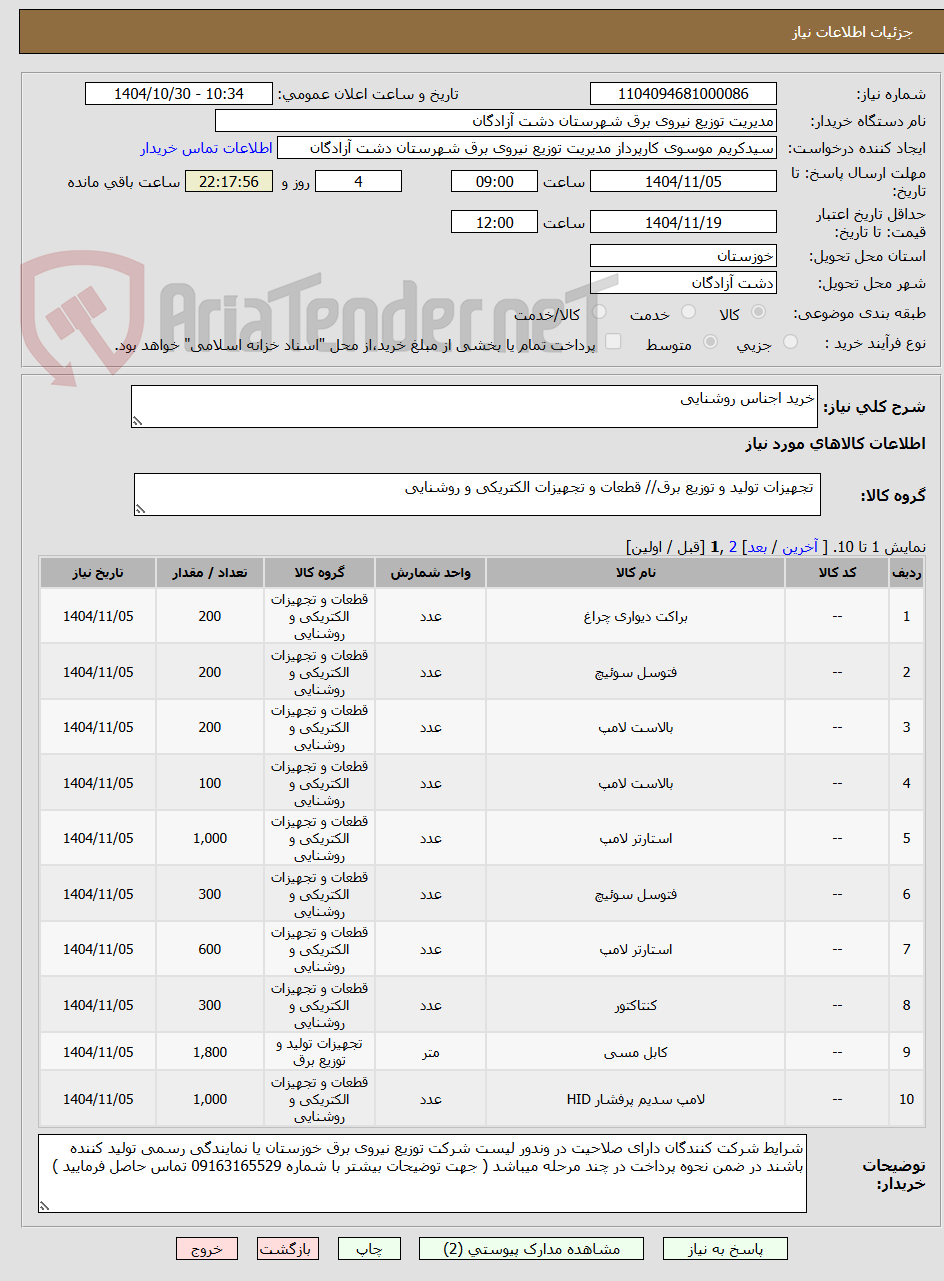Screen dimensions: 944x1281
Task: Click the تجهیزات تولید و توزیع برق group cell
Action: [x=319, y=1052]
